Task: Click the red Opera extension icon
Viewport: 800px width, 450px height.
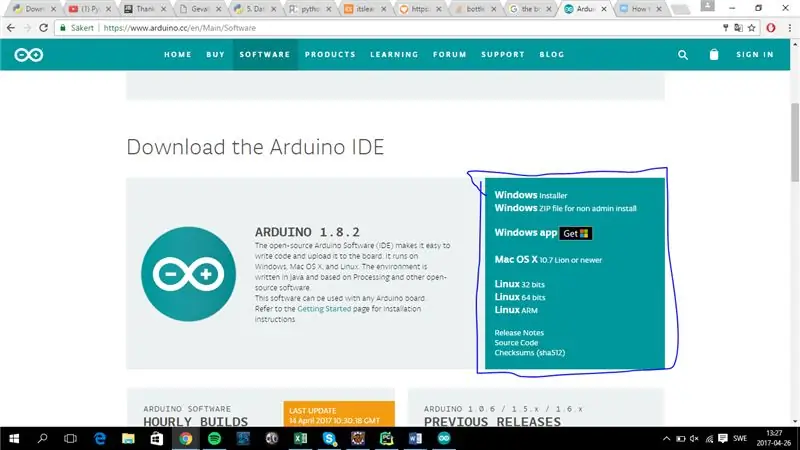Action: pos(771,28)
